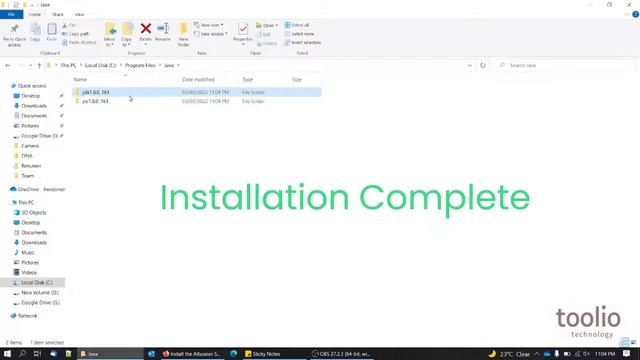Image resolution: width=640 pixels, height=360 pixels.
Task: Open the File tab
Action: pos(11,14)
